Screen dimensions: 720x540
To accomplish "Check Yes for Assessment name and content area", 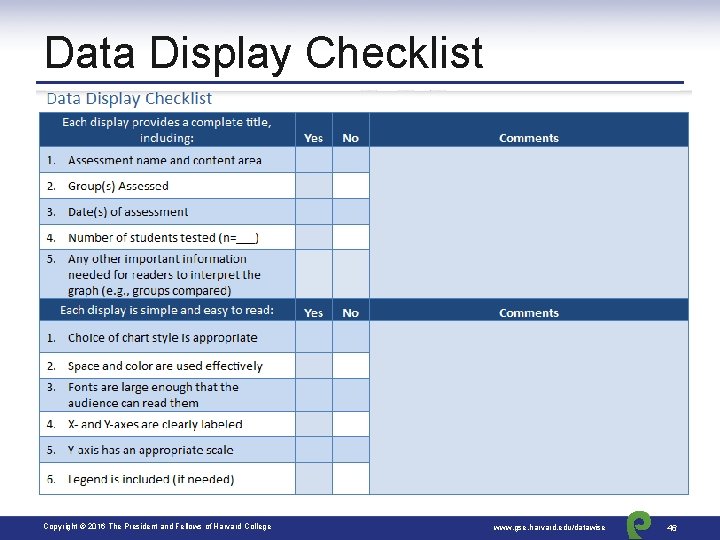I will tap(314, 160).
